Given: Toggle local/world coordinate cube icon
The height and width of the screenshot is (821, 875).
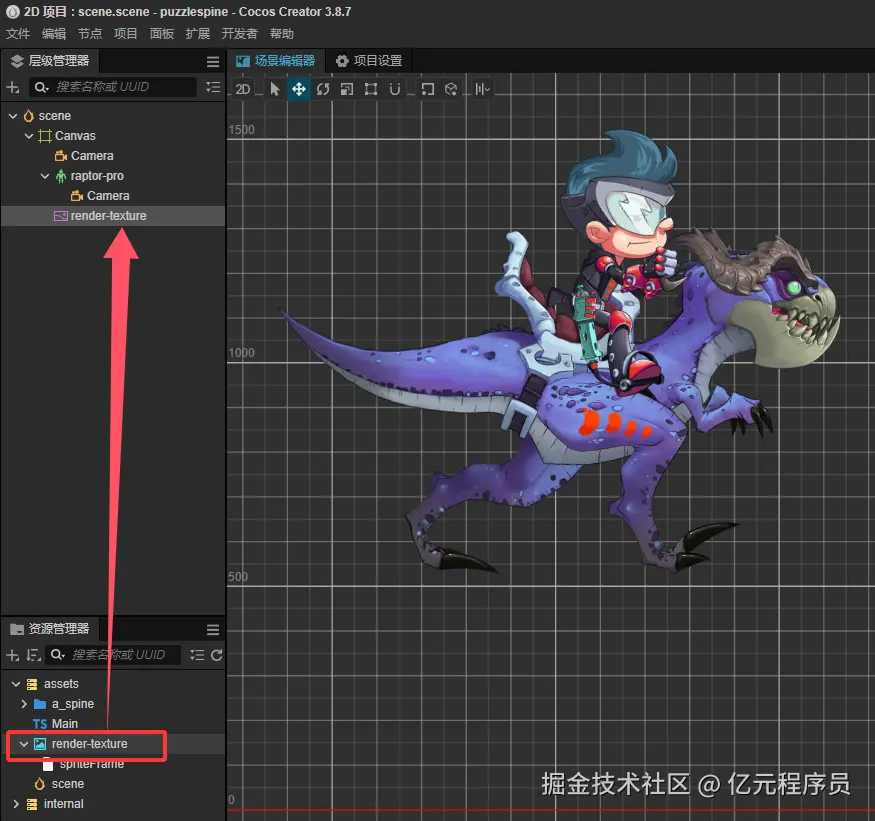Looking at the screenshot, I should (x=451, y=89).
